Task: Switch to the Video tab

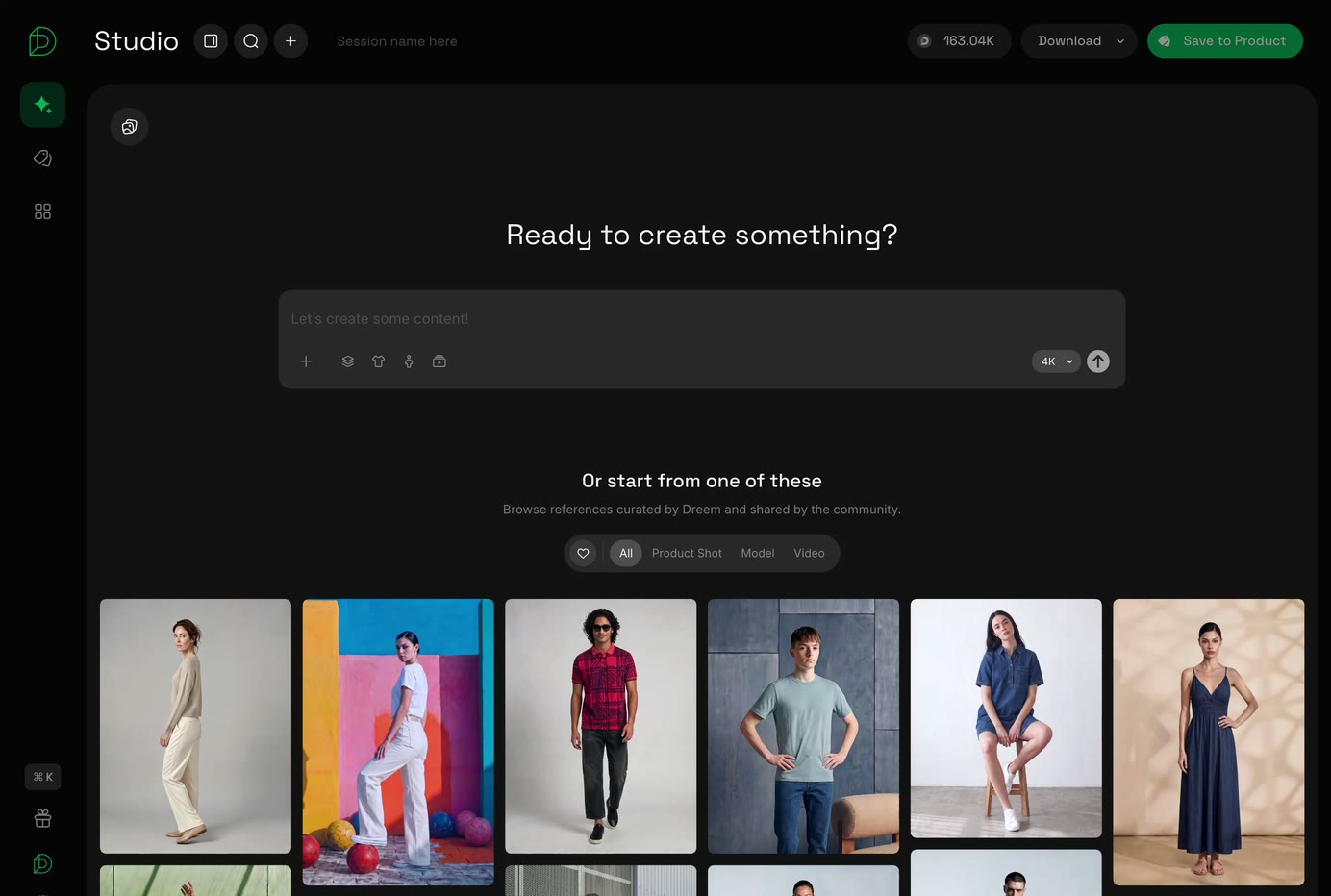Action: [x=809, y=553]
